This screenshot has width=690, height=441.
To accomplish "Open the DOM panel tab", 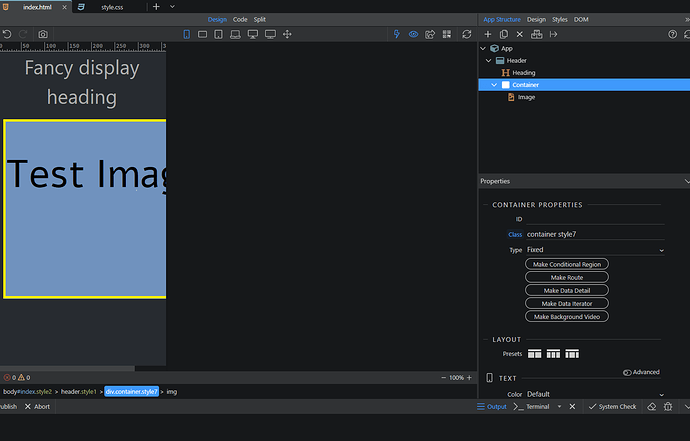I will 581,19.
